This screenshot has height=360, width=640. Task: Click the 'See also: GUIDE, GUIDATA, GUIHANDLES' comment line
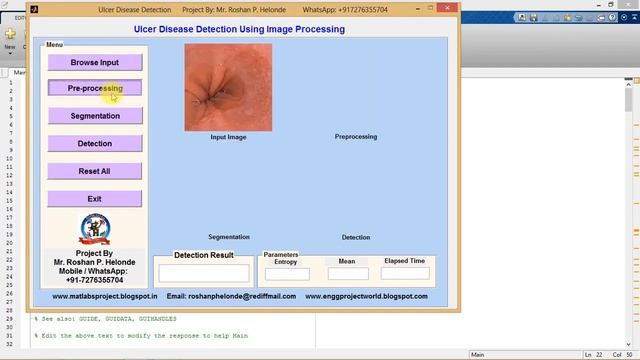pyautogui.click(x=105, y=319)
